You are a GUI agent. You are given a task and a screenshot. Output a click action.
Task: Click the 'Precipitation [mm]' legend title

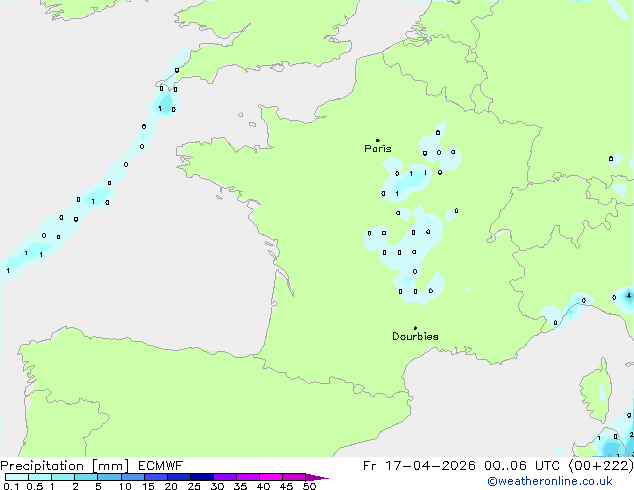65,466
